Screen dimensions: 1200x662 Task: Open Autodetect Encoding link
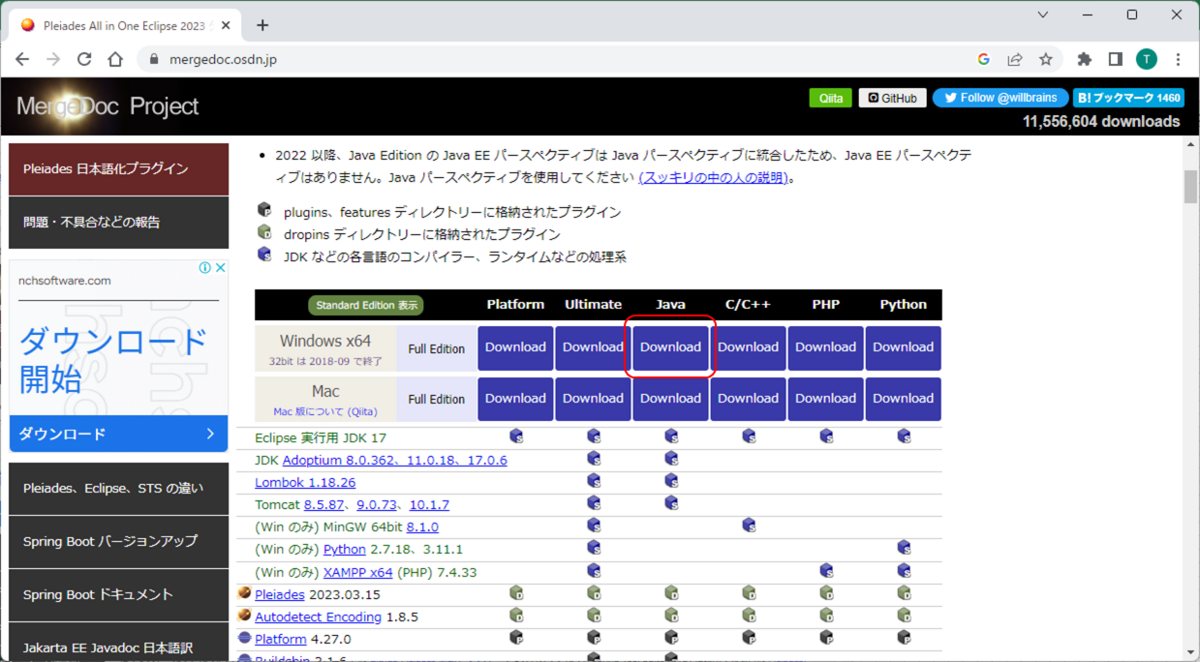(x=318, y=617)
